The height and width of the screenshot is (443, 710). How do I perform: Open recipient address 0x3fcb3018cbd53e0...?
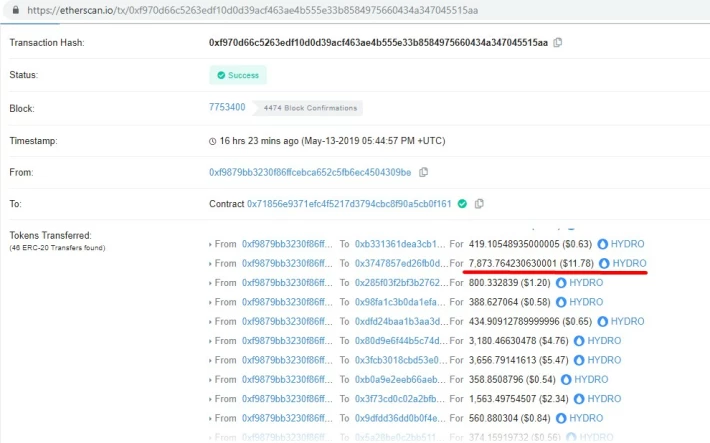tap(400, 360)
